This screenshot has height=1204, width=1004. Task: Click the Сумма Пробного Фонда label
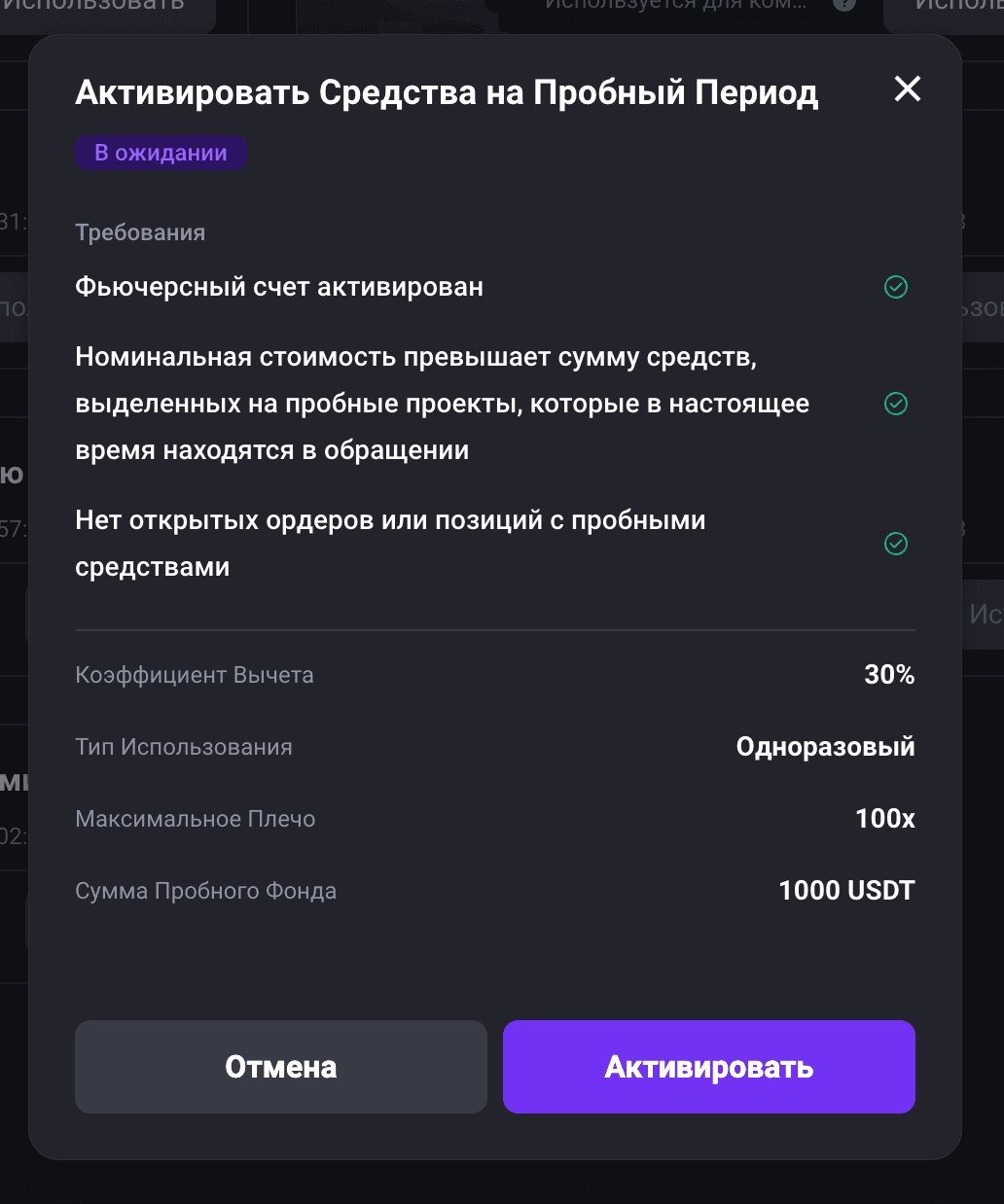click(x=206, y=891)
